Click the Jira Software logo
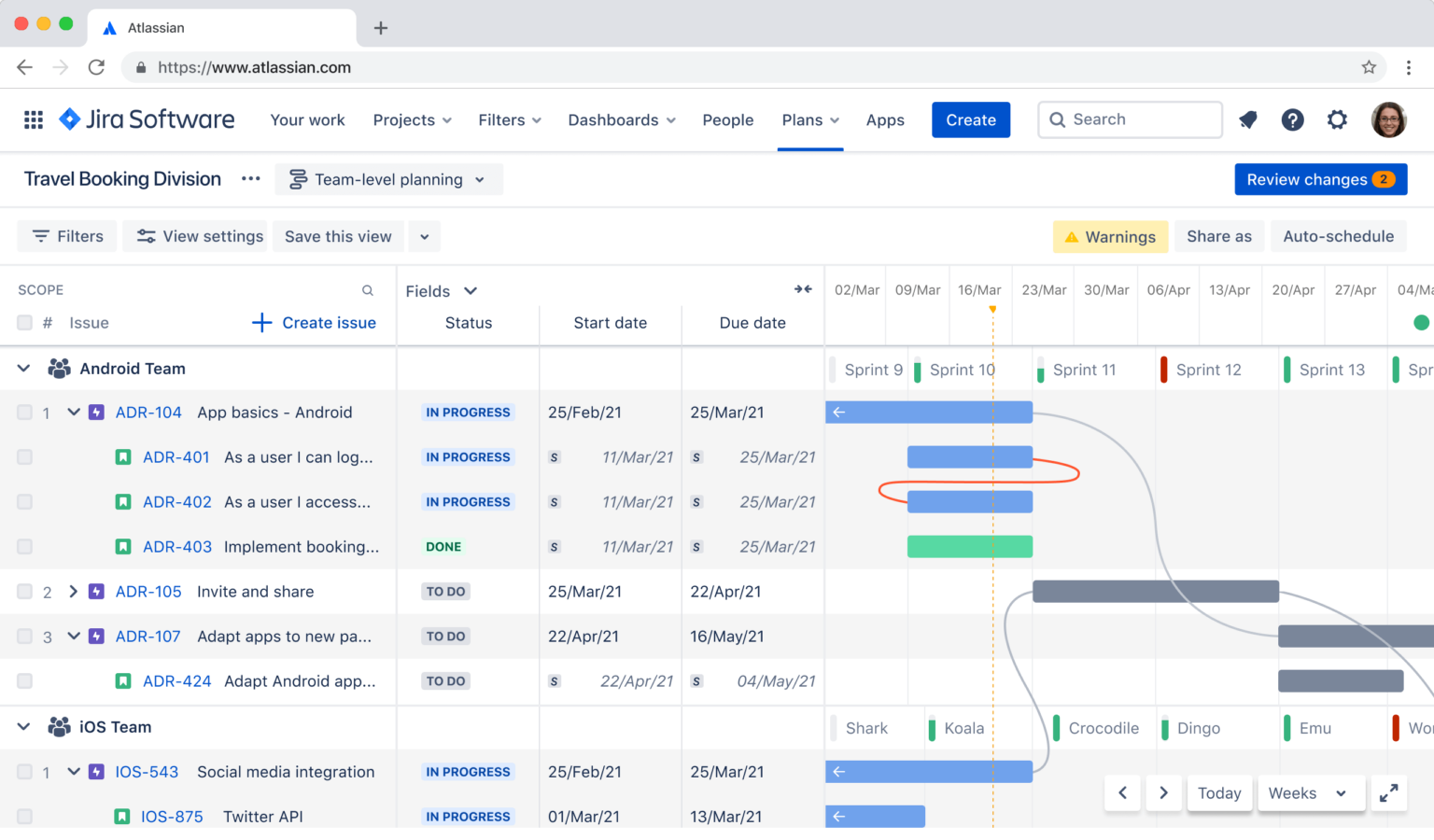Viewport: 1434px width, 840px height. tap(145, 119)
